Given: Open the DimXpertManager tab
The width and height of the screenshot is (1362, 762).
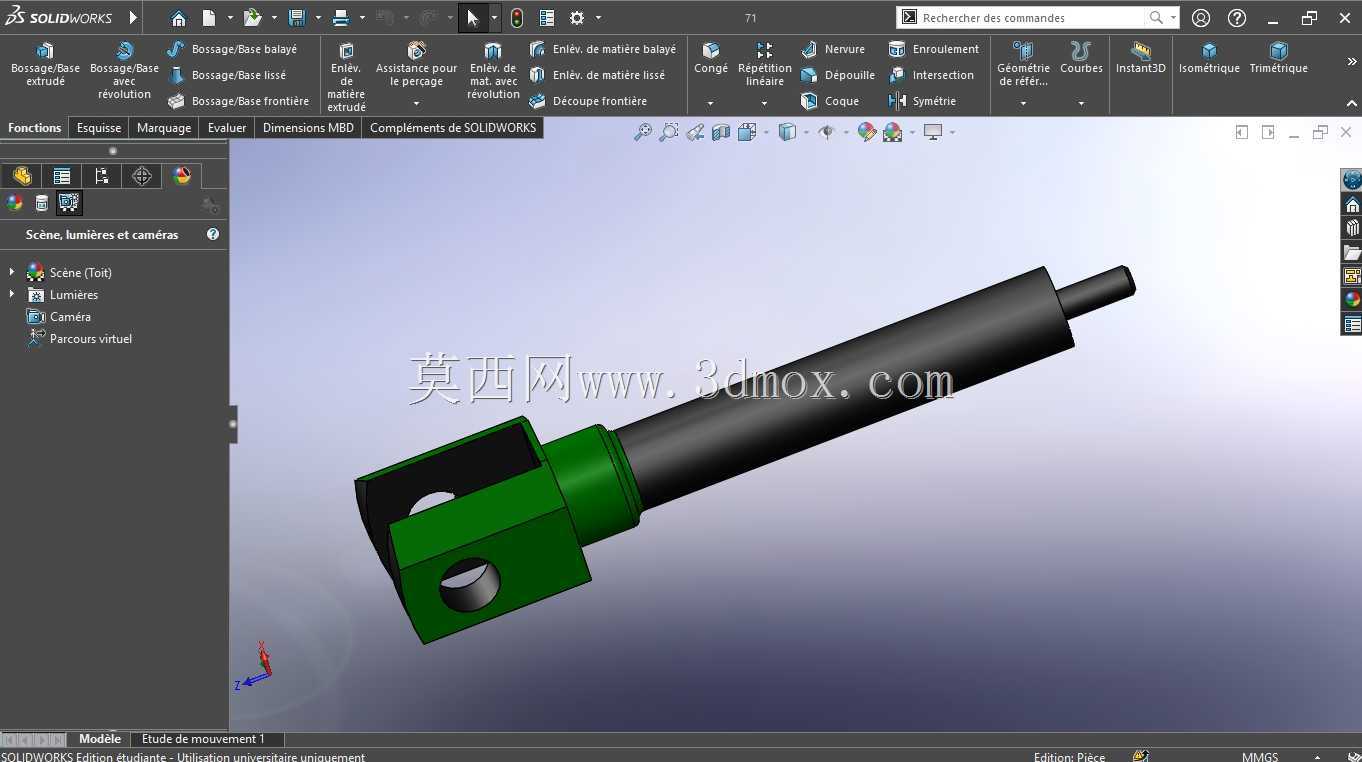Looking at the screenshot, I should 142,176.
